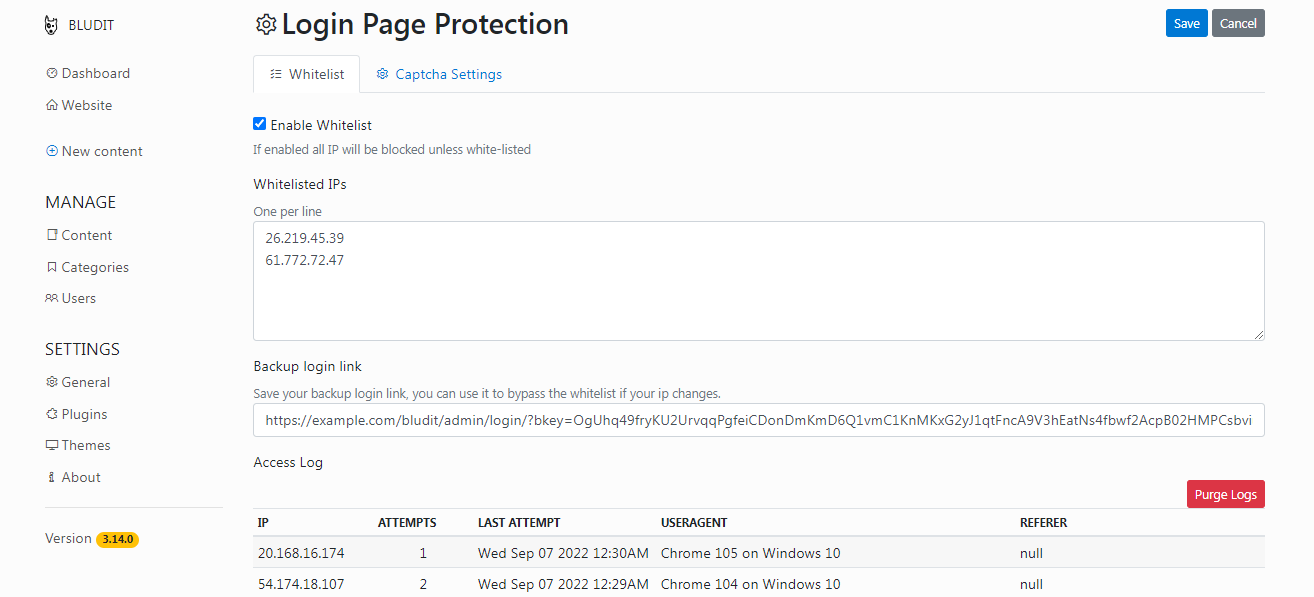Select the Categories bookmark icon

[x=51, y=266]
